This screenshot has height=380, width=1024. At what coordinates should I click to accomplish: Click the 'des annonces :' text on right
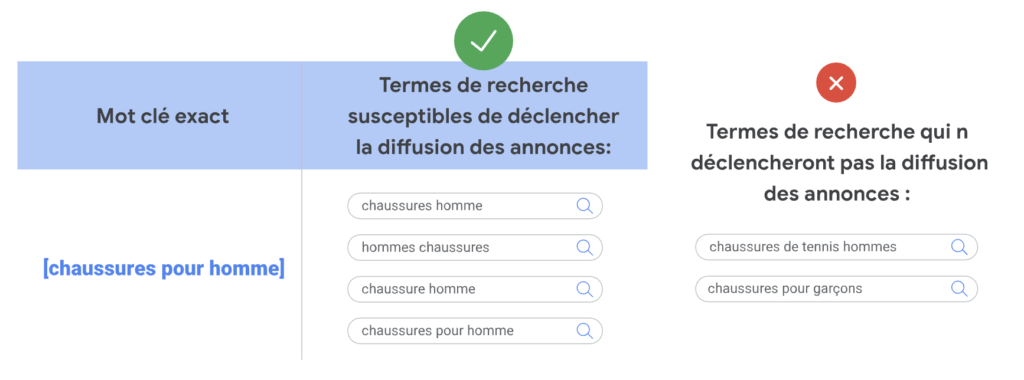click(837, 194)
